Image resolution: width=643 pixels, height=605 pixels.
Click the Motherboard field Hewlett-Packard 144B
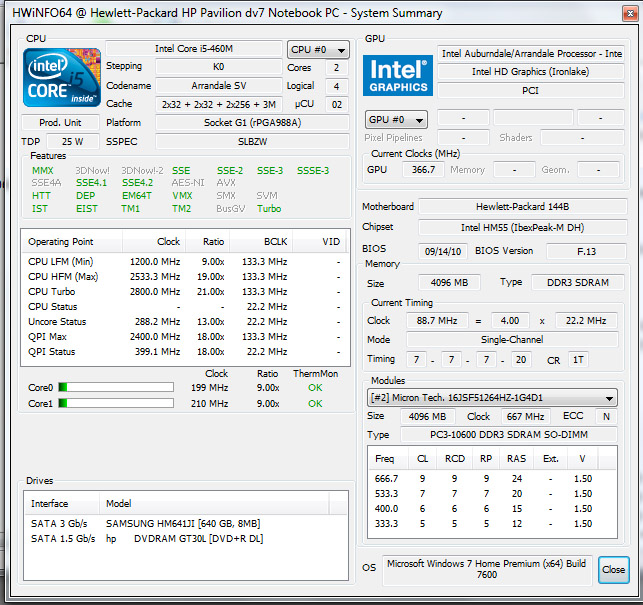[x=522, y=206]
